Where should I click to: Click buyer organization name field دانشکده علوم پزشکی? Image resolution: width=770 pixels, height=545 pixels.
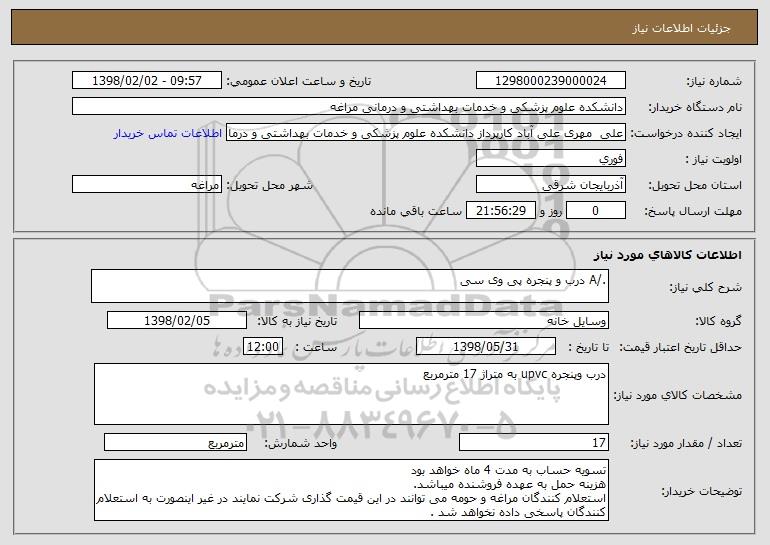click(349, 107)
